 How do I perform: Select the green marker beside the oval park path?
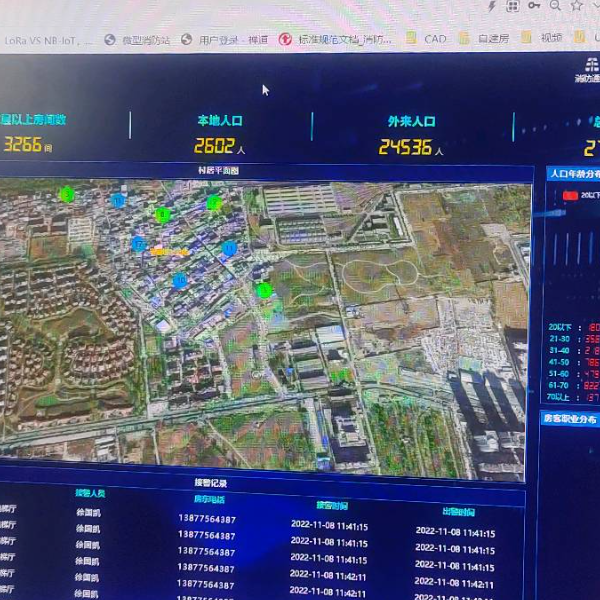point(264,291)
